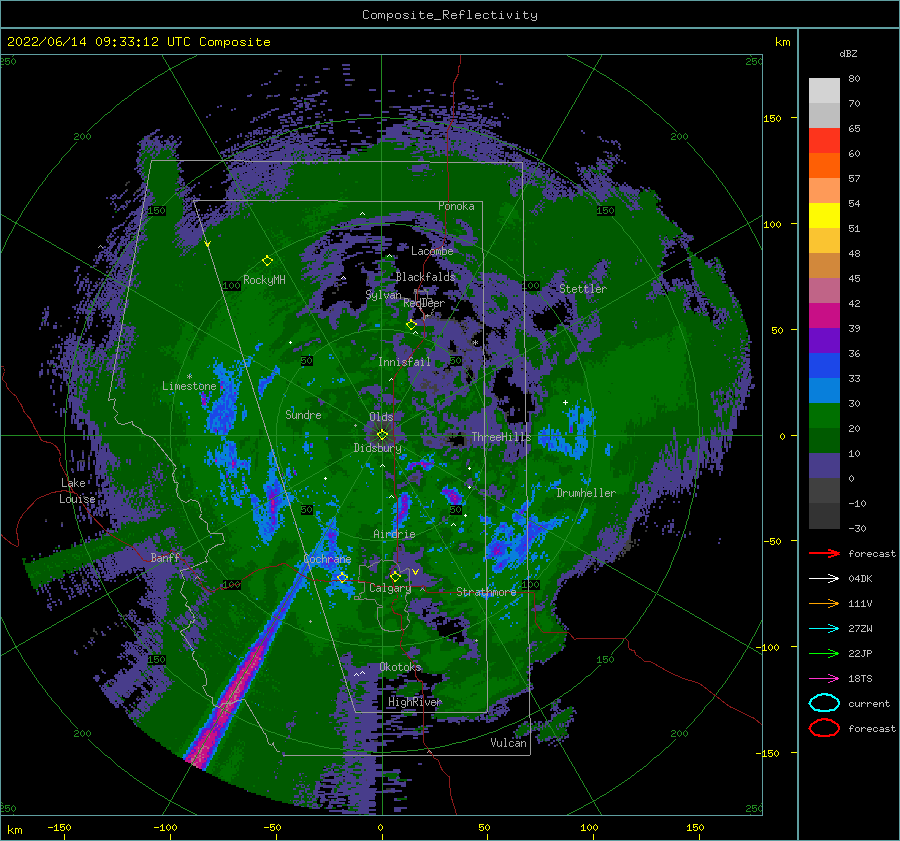Screen dimensions: 900x841
Task: Click the Sundre city label
Action: click(303, 414)
